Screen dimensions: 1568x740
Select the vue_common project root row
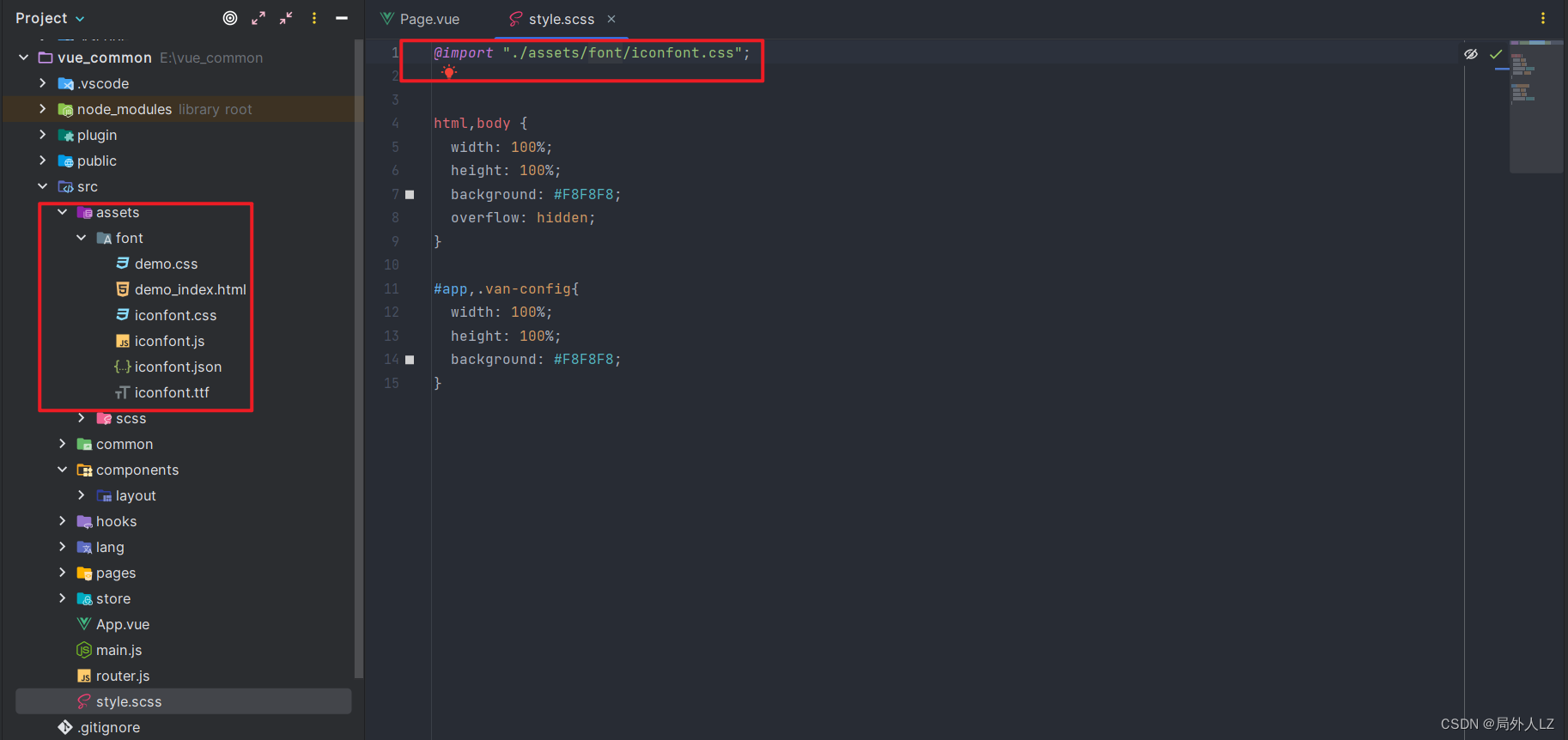[179, 58]
